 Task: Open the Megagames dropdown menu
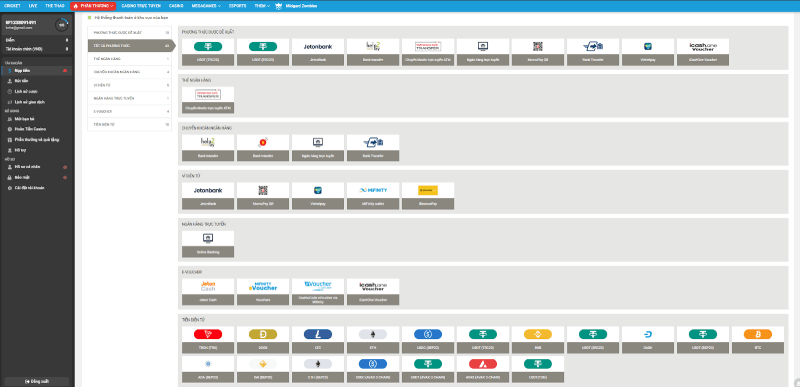[x=206, y=6]
